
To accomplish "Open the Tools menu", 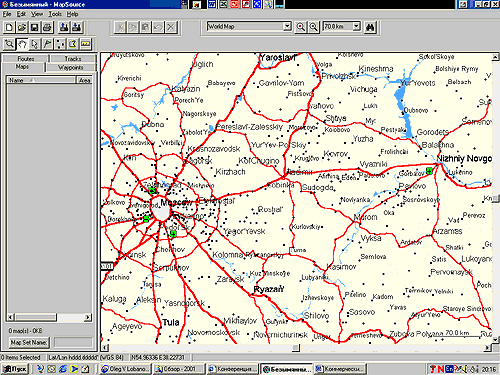I will [55, 14].
